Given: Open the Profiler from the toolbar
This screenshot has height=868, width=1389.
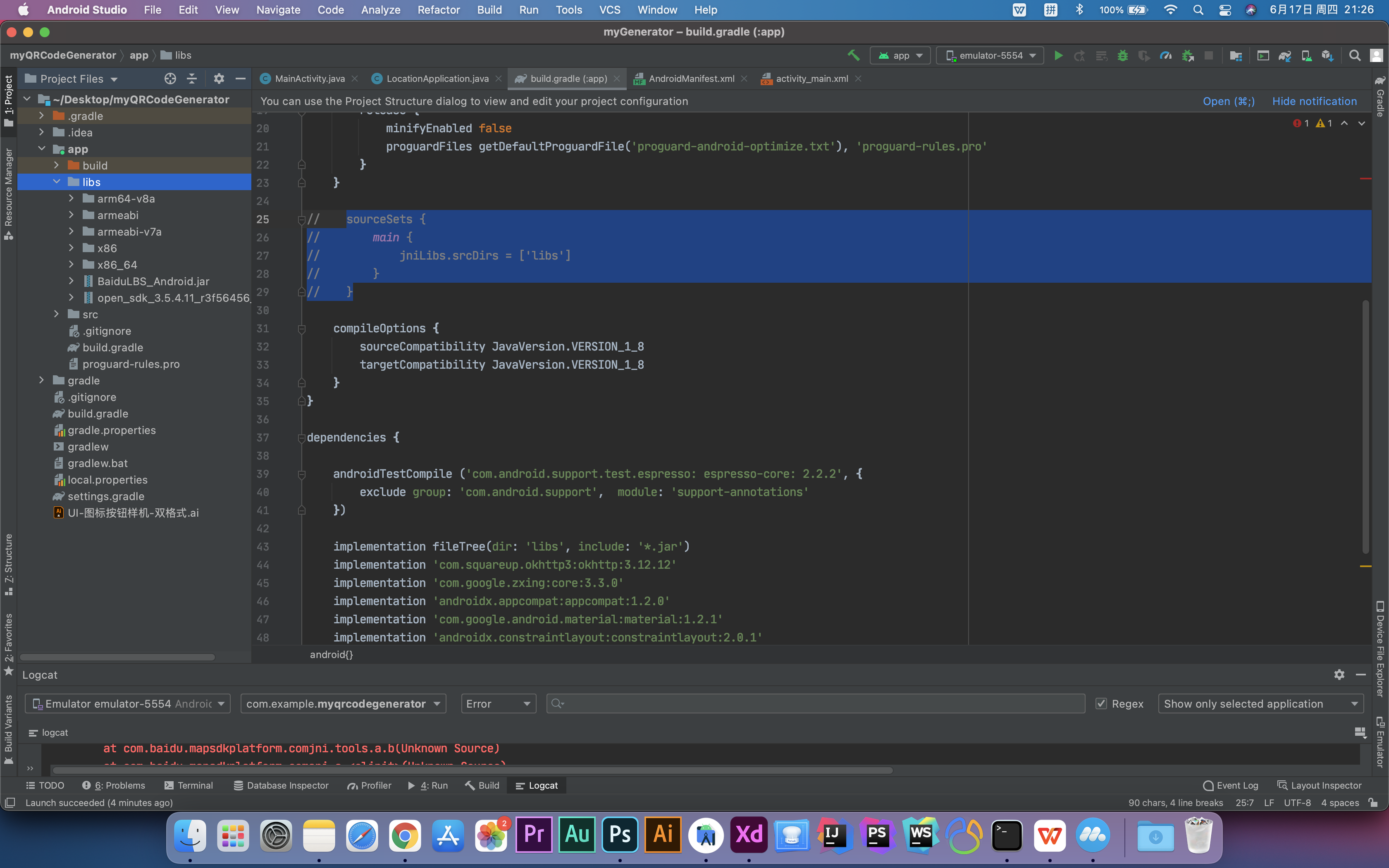Looking at the screenshot, I should click(x=1166, y=55).
